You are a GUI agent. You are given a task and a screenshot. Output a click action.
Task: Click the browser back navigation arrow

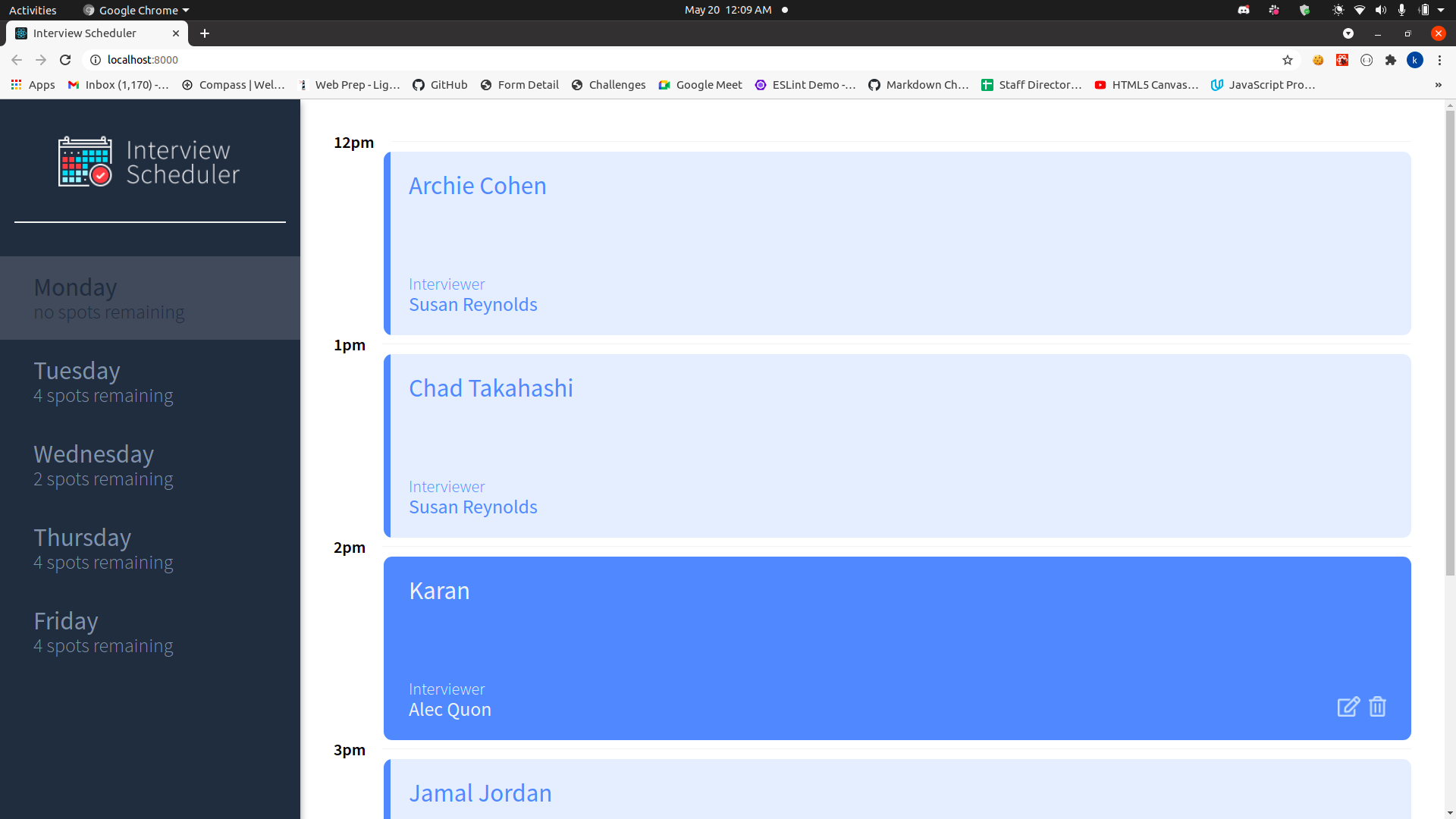[16, 60]
